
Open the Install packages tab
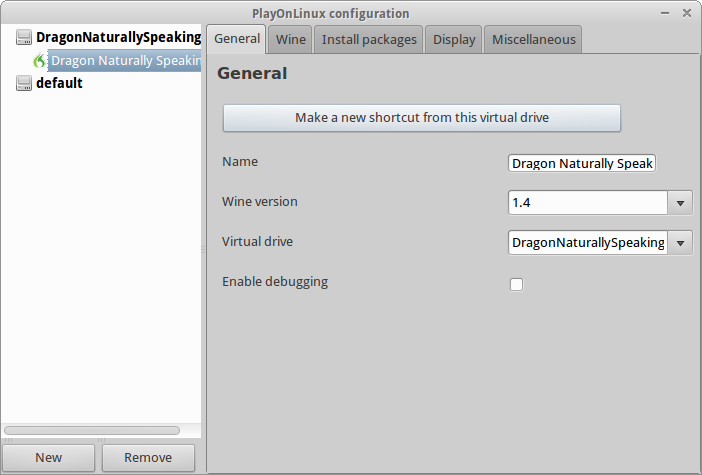(x=369, y=39)
